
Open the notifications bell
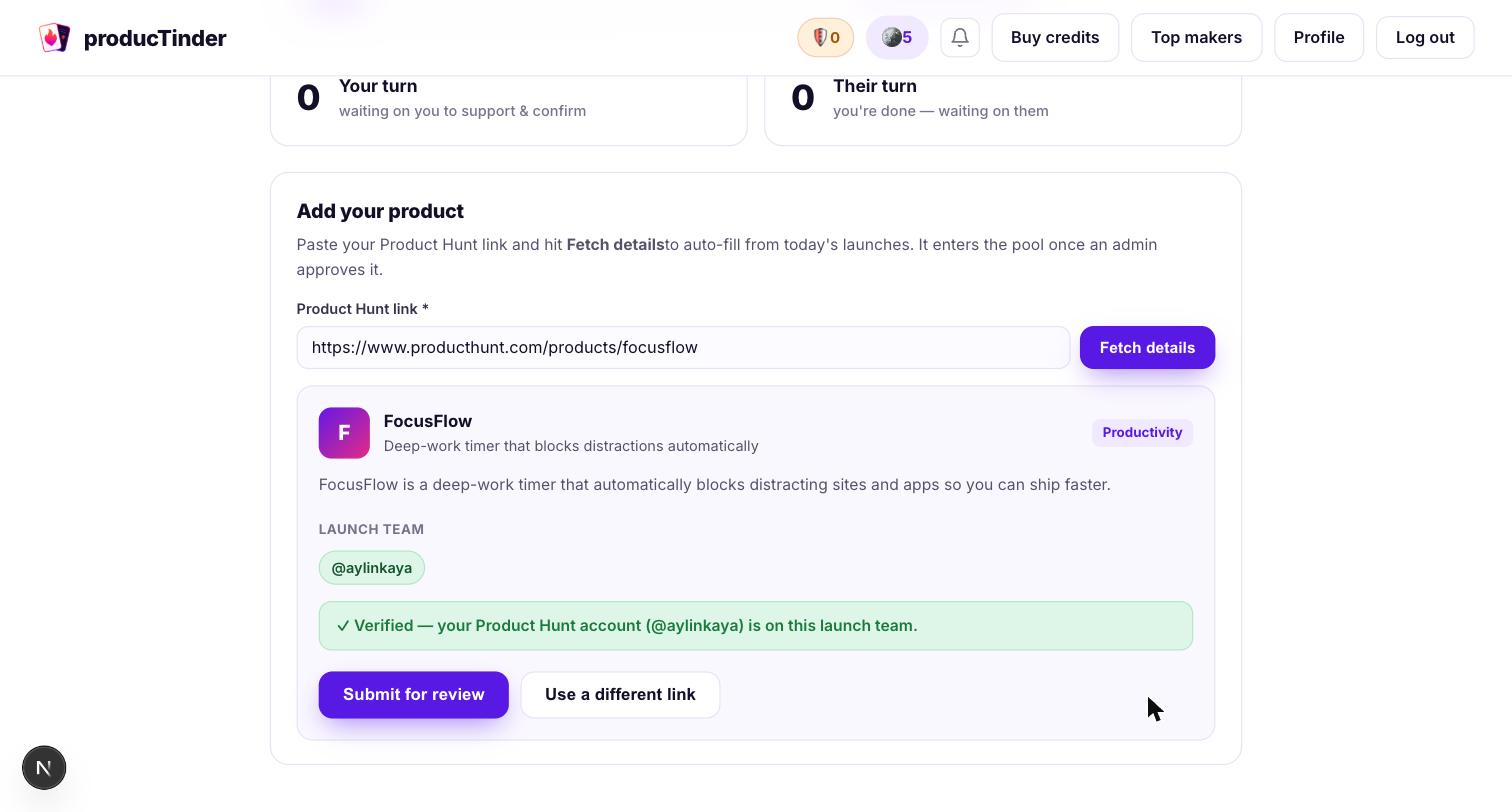point(960,38)
